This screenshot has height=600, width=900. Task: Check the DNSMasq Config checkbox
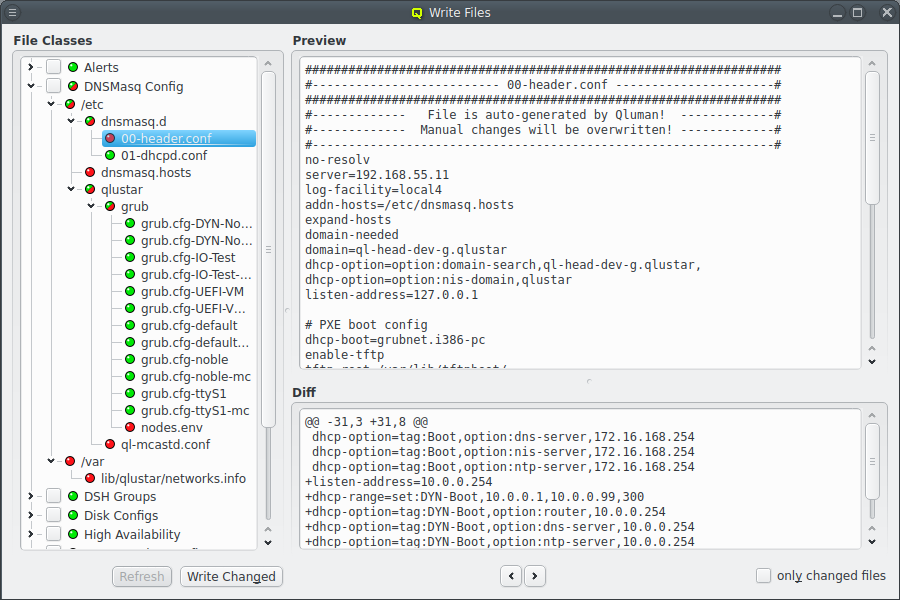click(x=53, y=86)
